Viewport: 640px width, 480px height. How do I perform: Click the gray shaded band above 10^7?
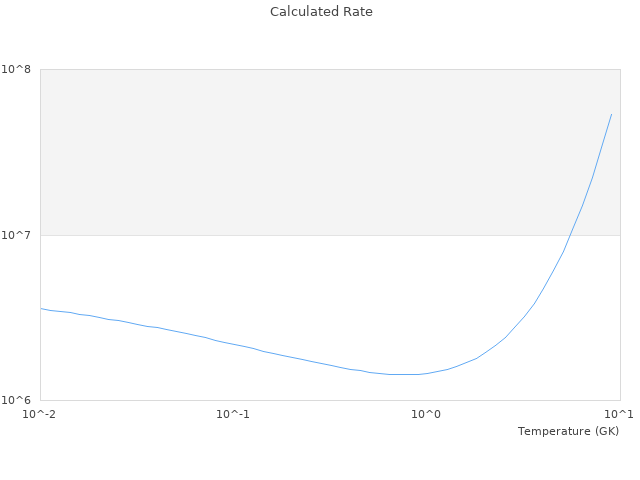click(300, 150)
